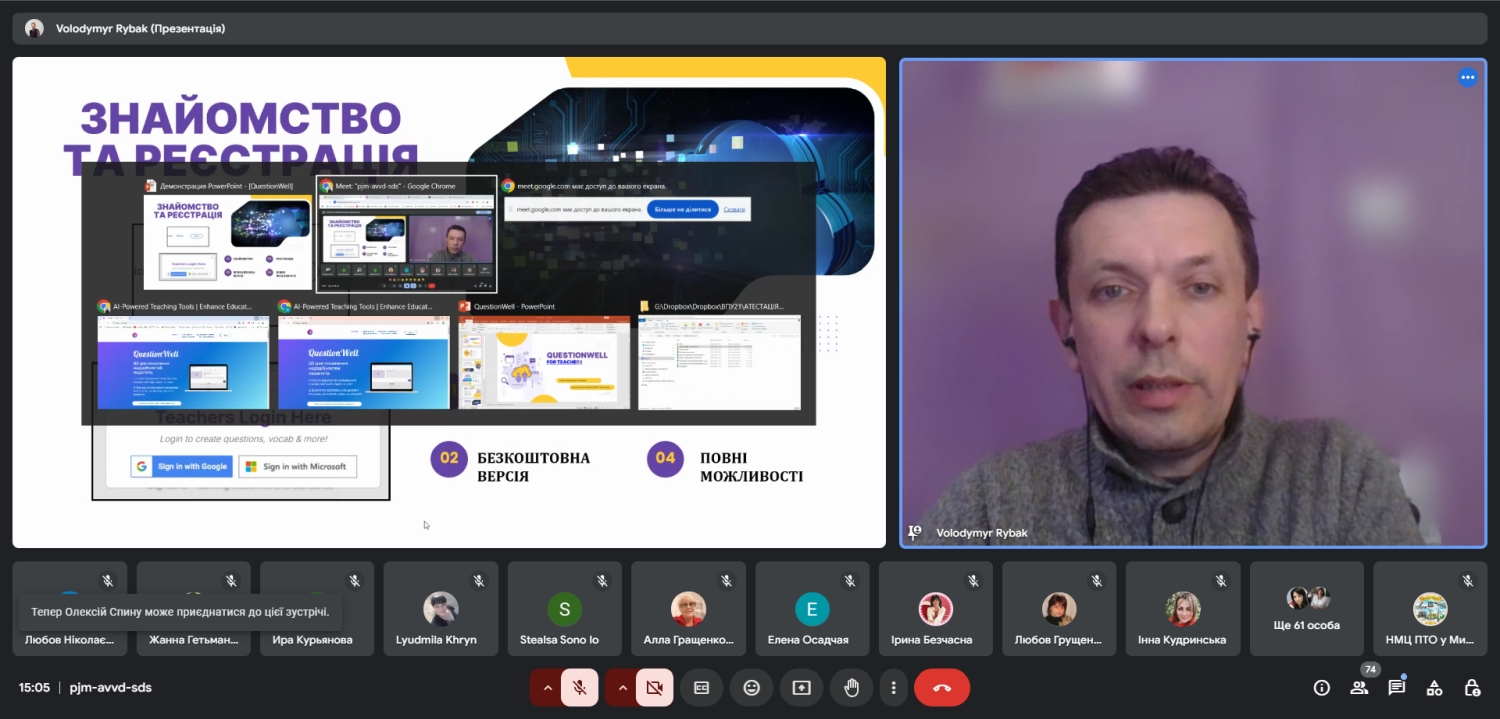Screen dimensions: 1500x719
Task: Open Ірина Безчасна's participant tile
Action: (936, 607)
